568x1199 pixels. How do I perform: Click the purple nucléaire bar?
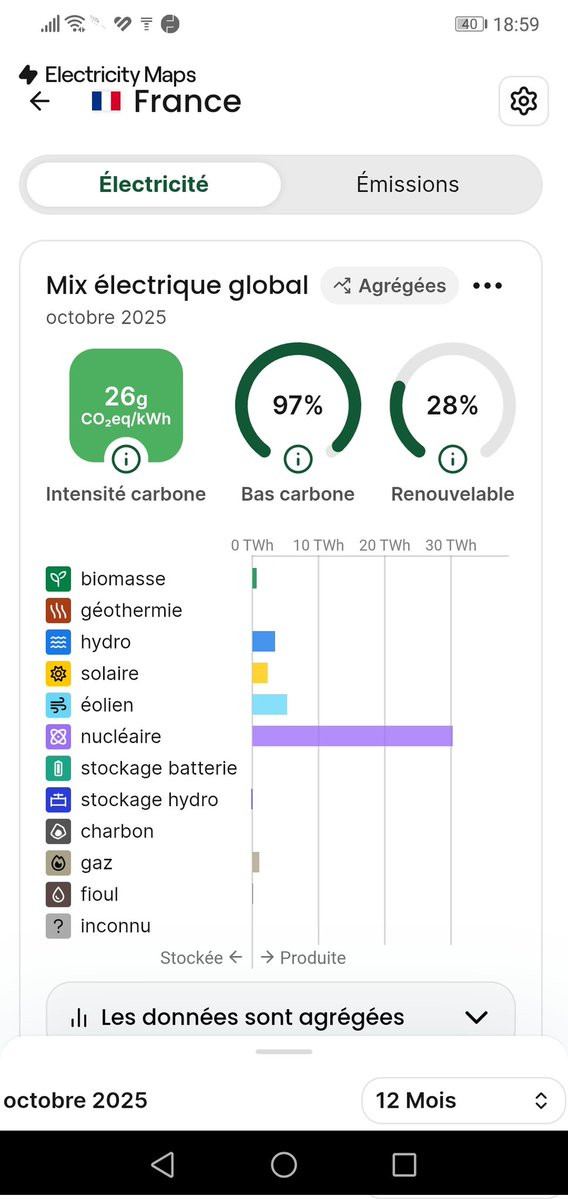(x=352, y=736)
